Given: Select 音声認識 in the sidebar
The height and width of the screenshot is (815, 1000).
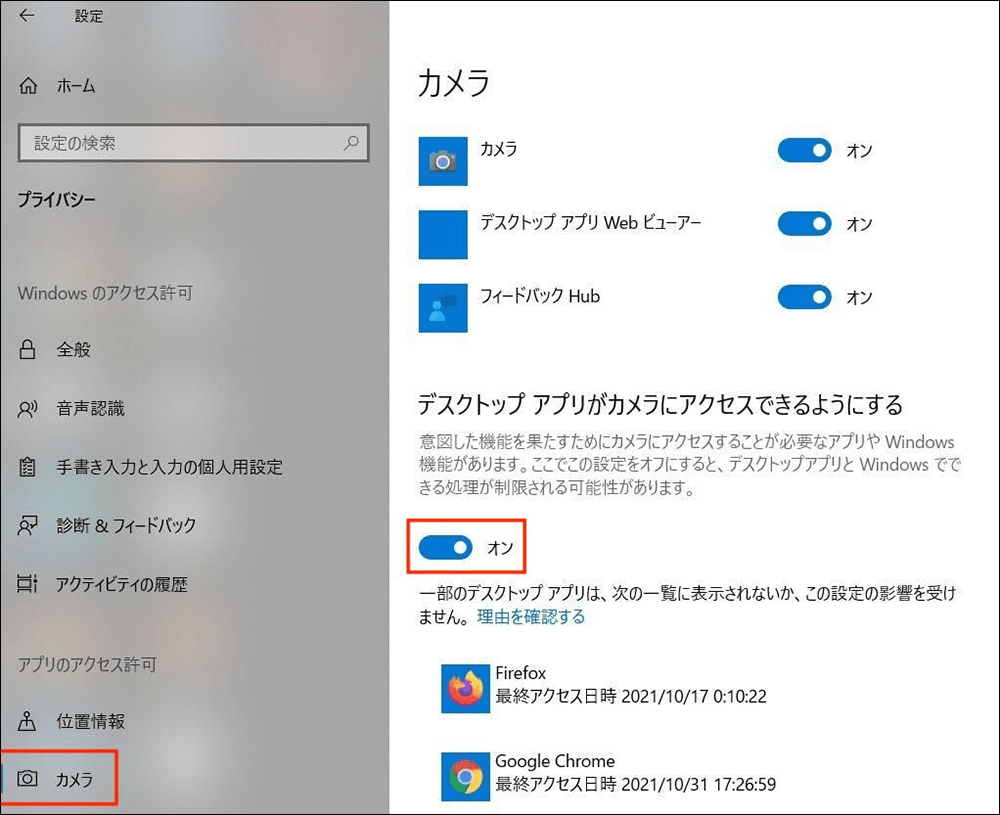Looking at the screenshot, I should click(91, 408).
